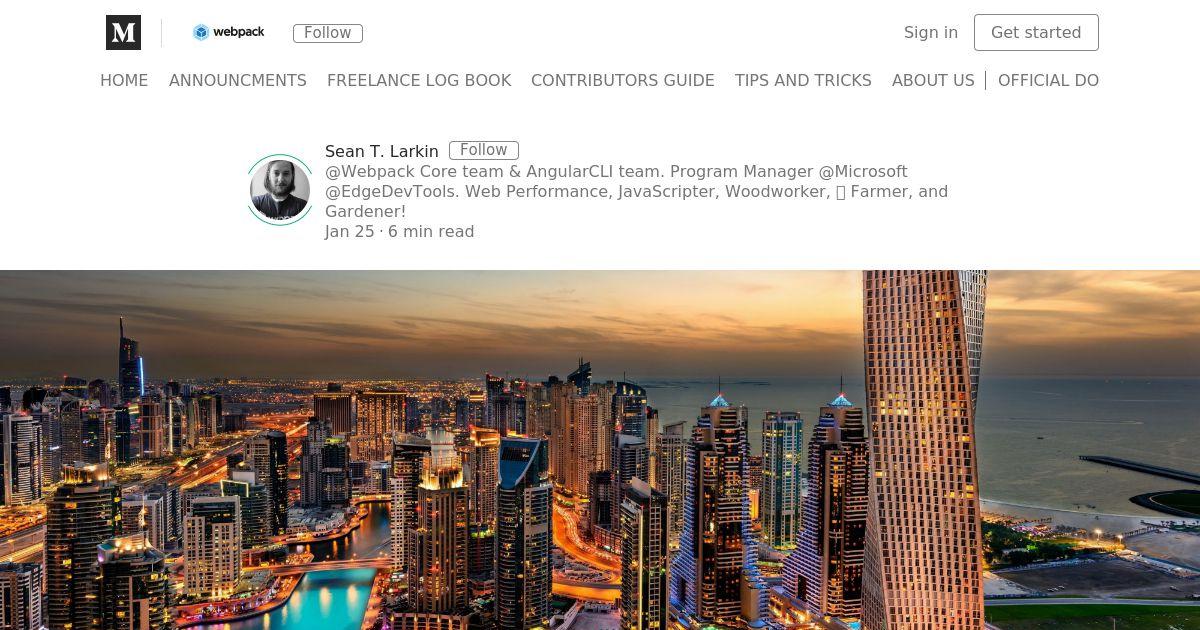Screen dimensions: 1200x630
Task: Click the author bio description text
Action: point(637,191)
